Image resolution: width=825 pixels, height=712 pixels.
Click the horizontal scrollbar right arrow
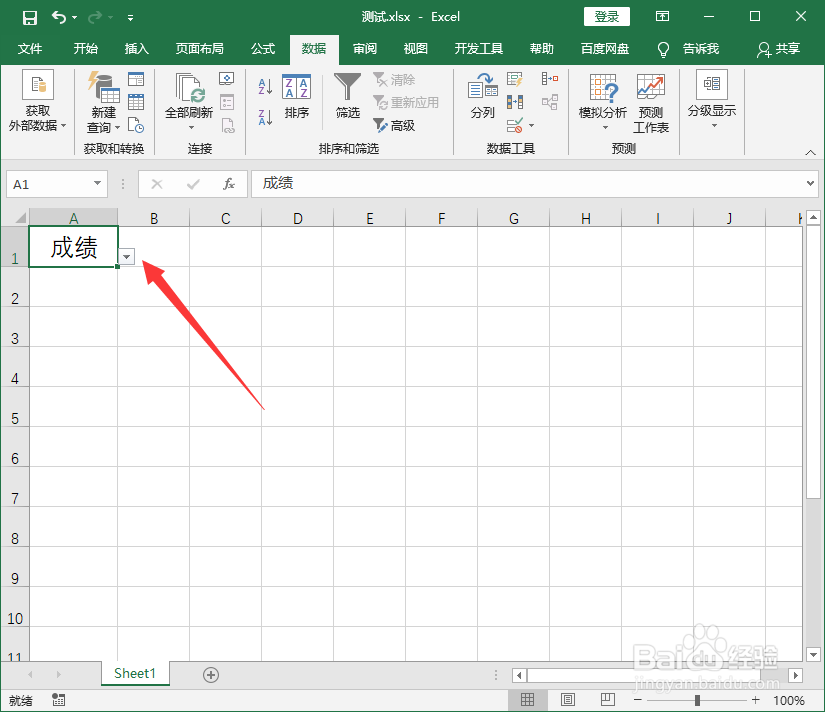[796, 675]
